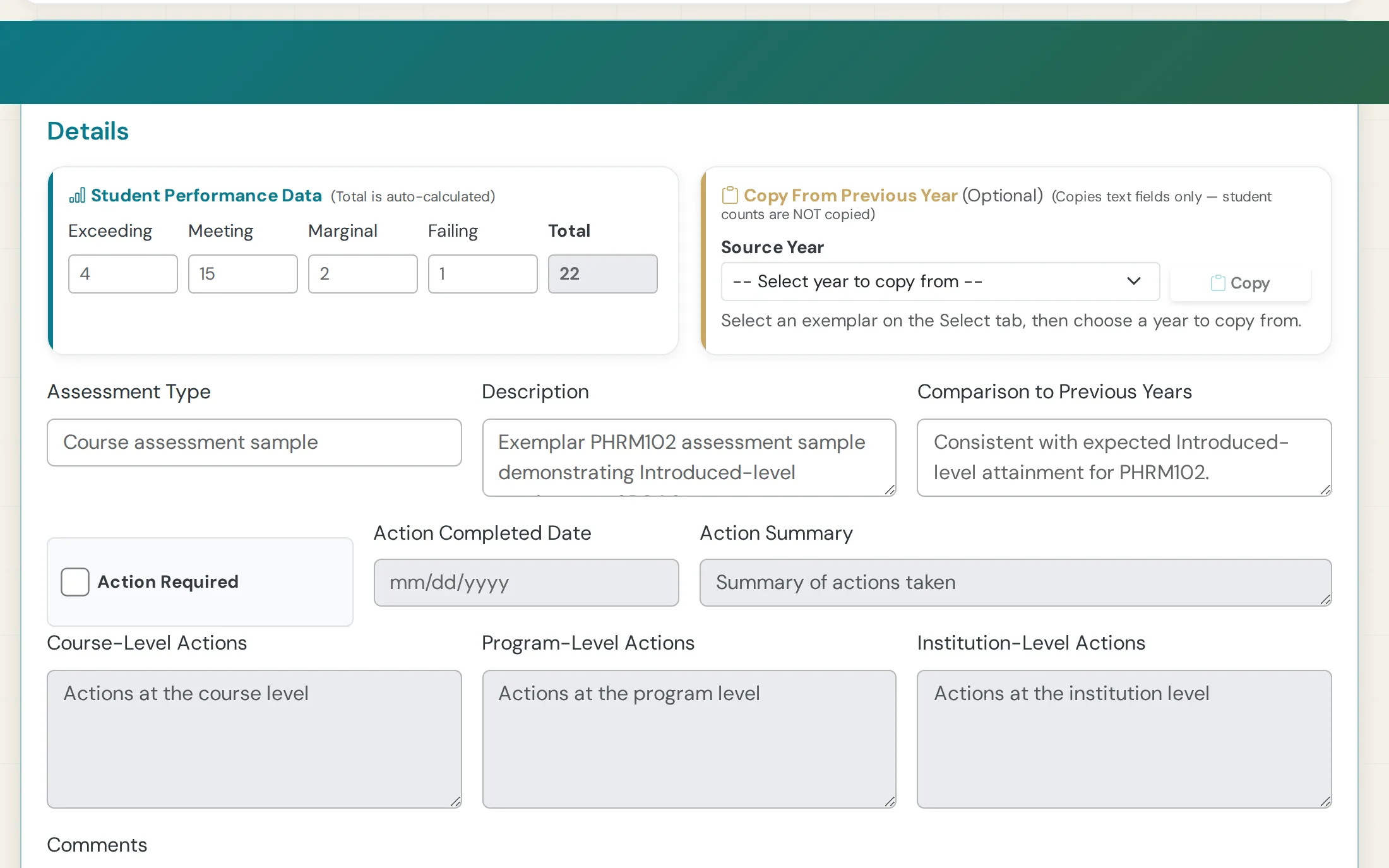Click the bar chart icon beside Student Performance Data
1389x868 pixels.
77,196
